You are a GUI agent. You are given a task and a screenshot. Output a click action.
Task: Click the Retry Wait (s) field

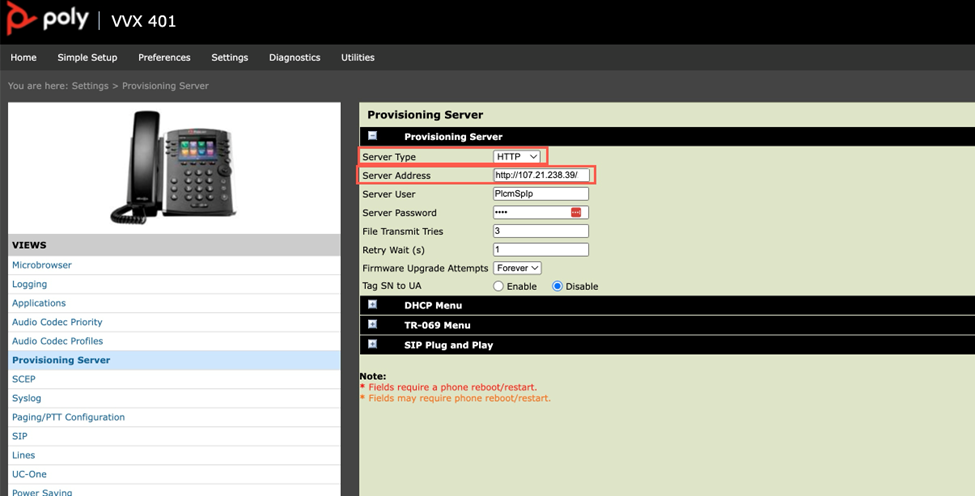click(541, 249)
